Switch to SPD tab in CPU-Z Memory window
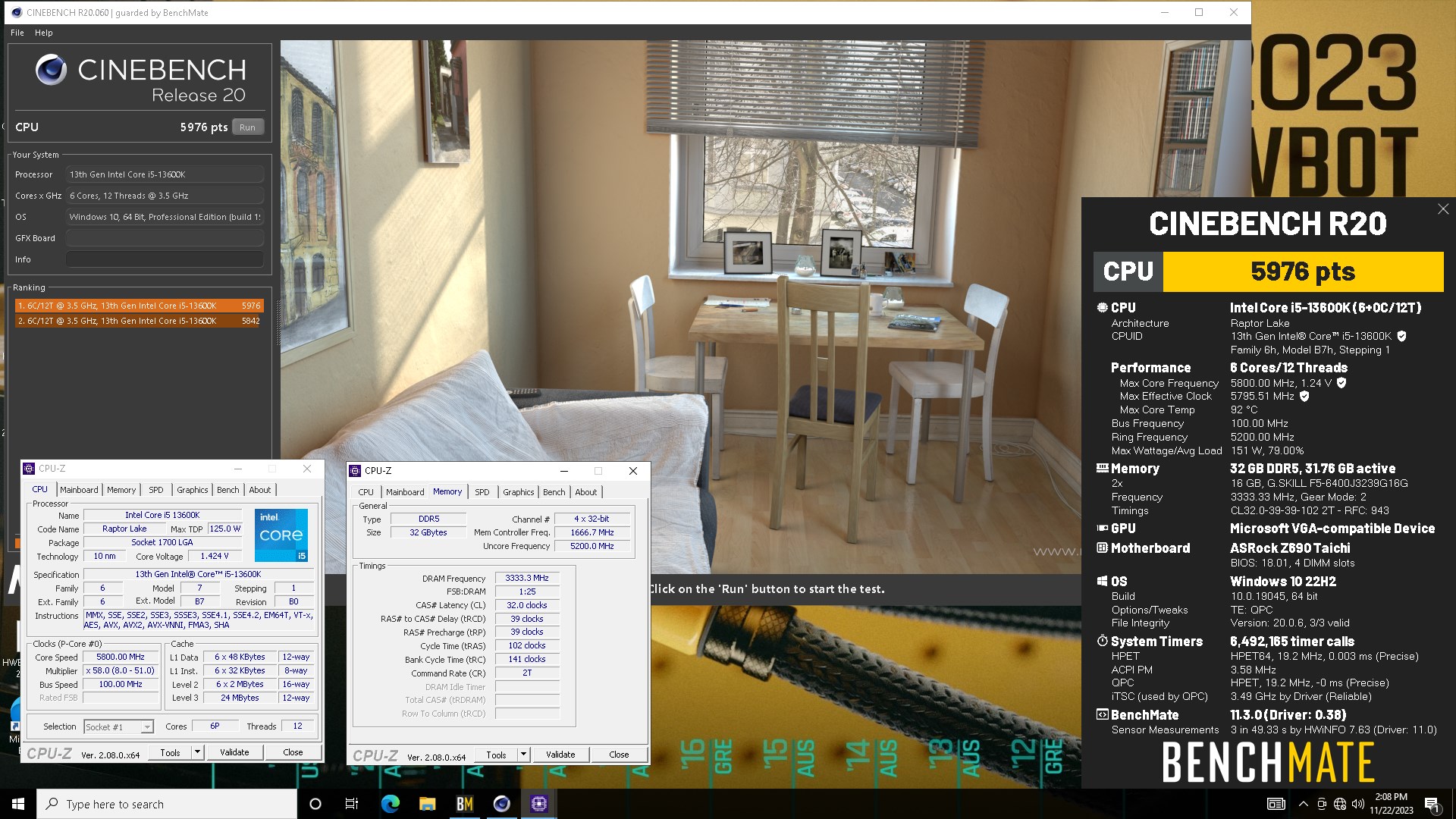Image resolution: width=1456 pixels, height=819 pixels. (x=482, y=492)
